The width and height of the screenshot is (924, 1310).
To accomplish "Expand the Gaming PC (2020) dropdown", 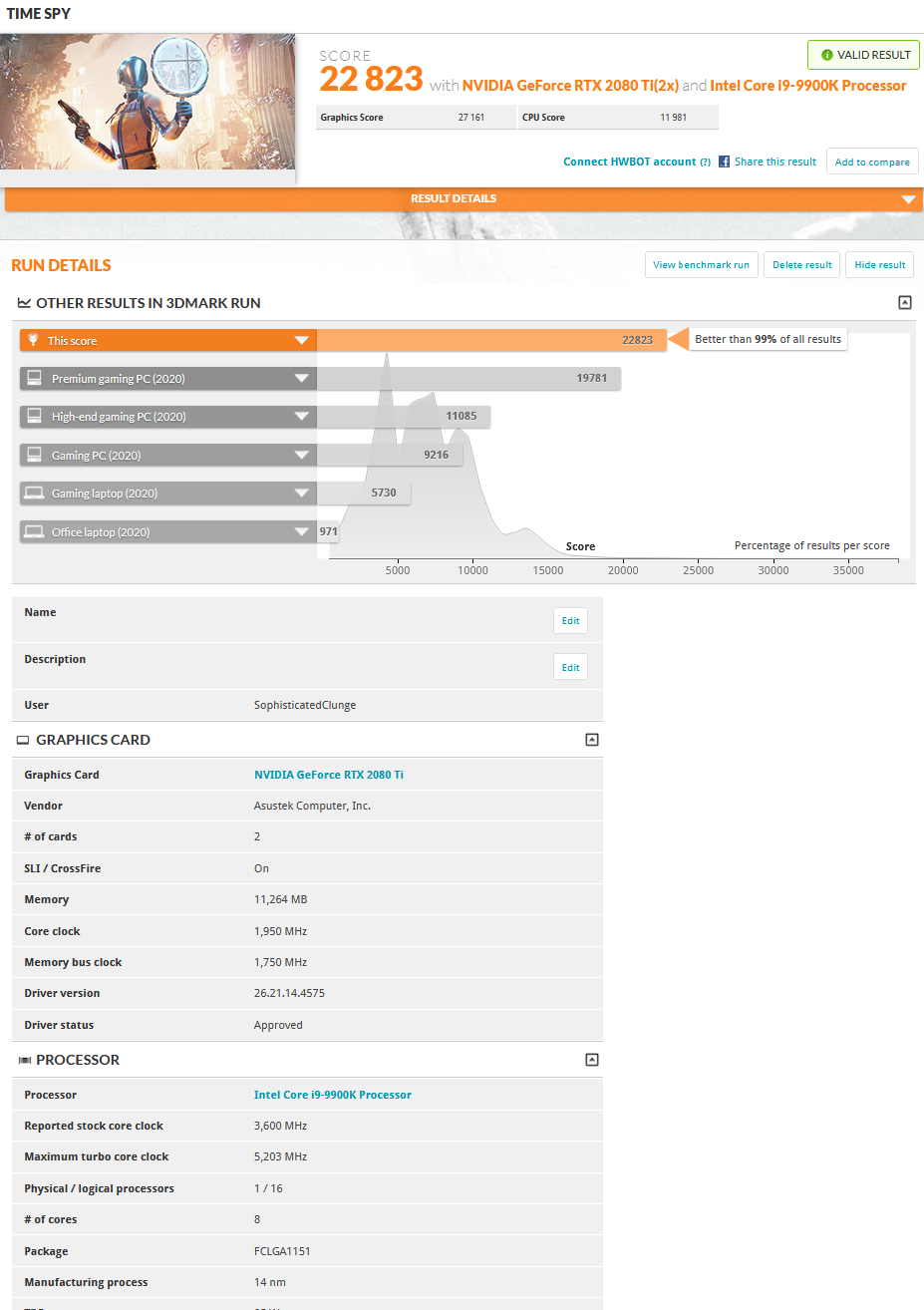I will pyautogui.click(x=301, y=456).
